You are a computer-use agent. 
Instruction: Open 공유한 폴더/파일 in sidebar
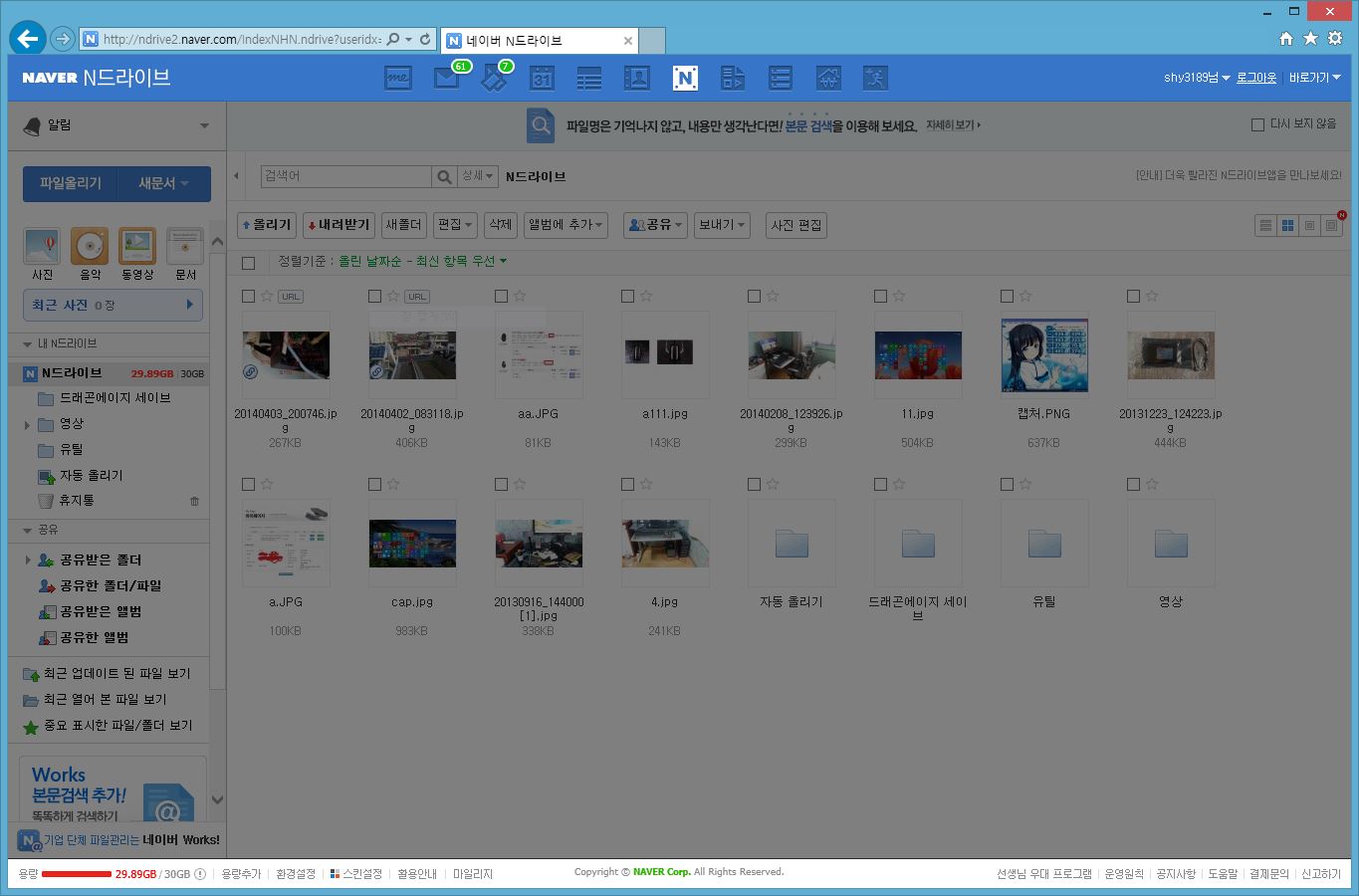pos(111,586)
